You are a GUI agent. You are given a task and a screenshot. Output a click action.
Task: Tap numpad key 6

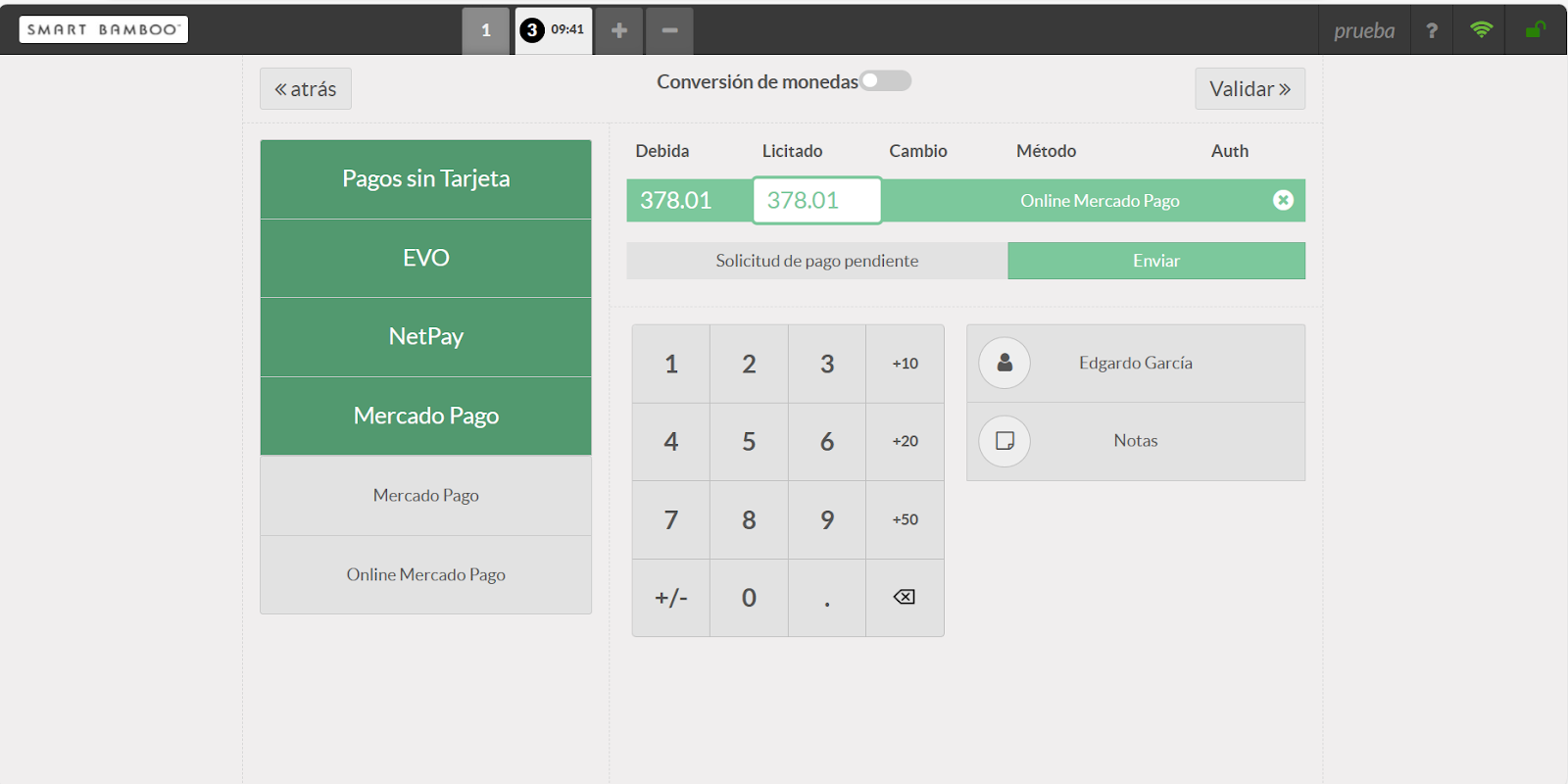tap(827, 442)
